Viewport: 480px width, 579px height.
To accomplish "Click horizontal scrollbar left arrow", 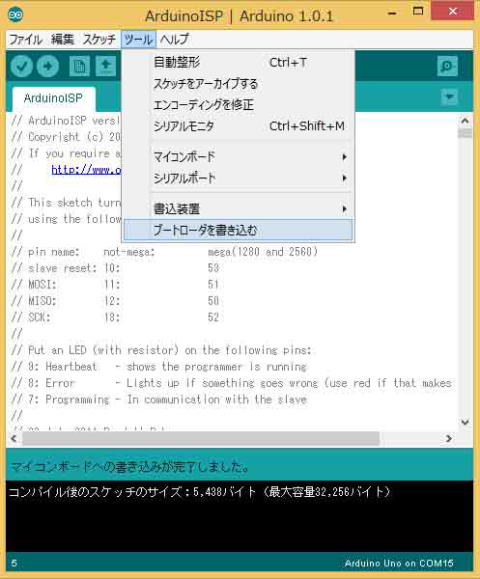I will (x=14, y=438).
